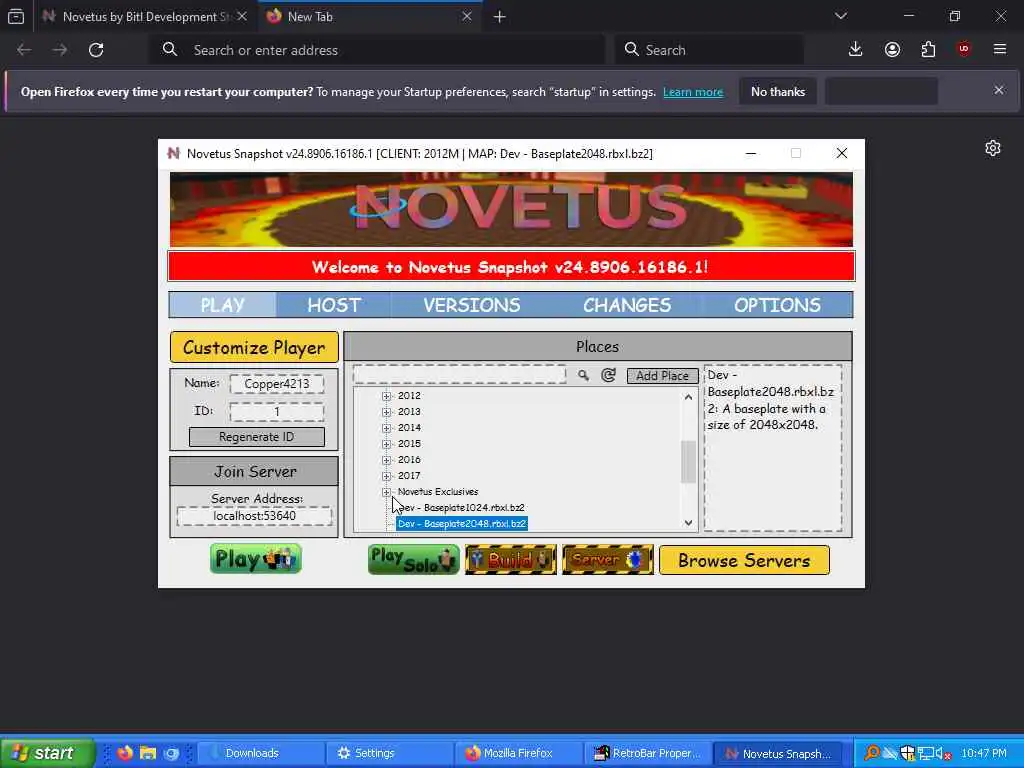Click the player Name input field
Screen dimensions: 1024x768
[277, 383]
